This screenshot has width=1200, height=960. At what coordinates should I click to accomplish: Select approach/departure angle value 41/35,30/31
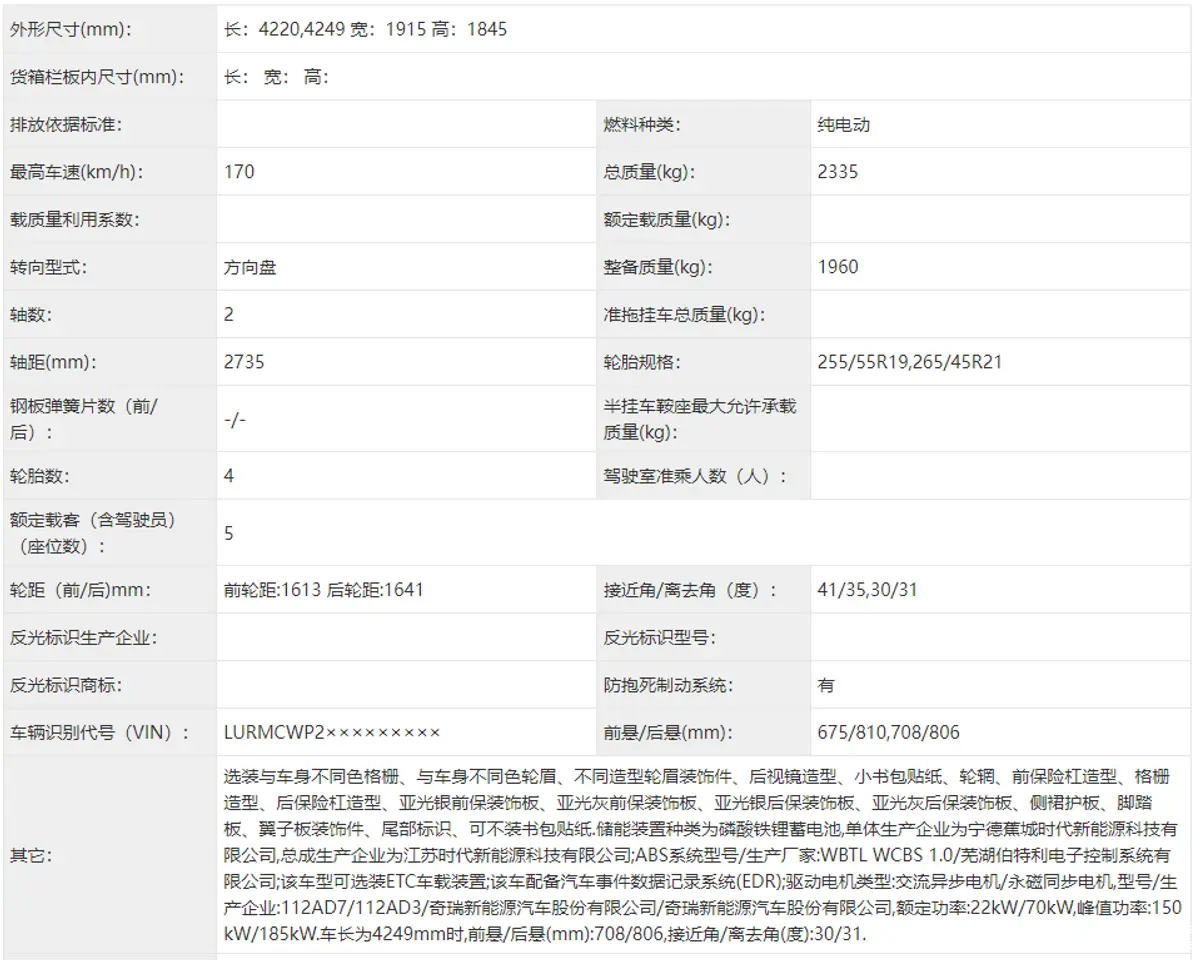tap(867, 590)
